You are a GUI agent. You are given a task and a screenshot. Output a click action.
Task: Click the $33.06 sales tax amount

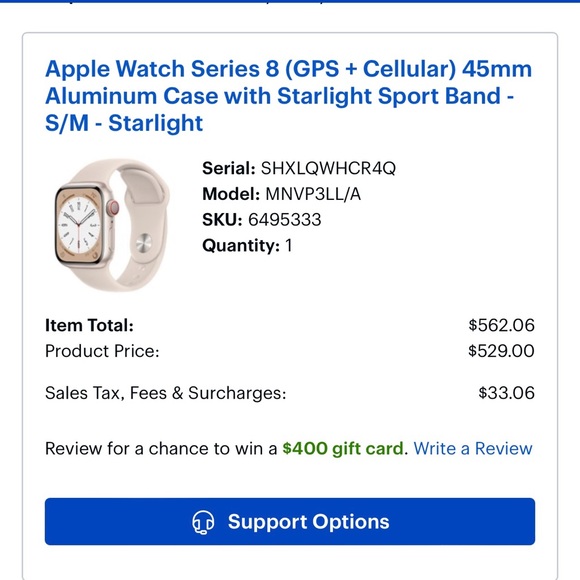coord(506,392)
